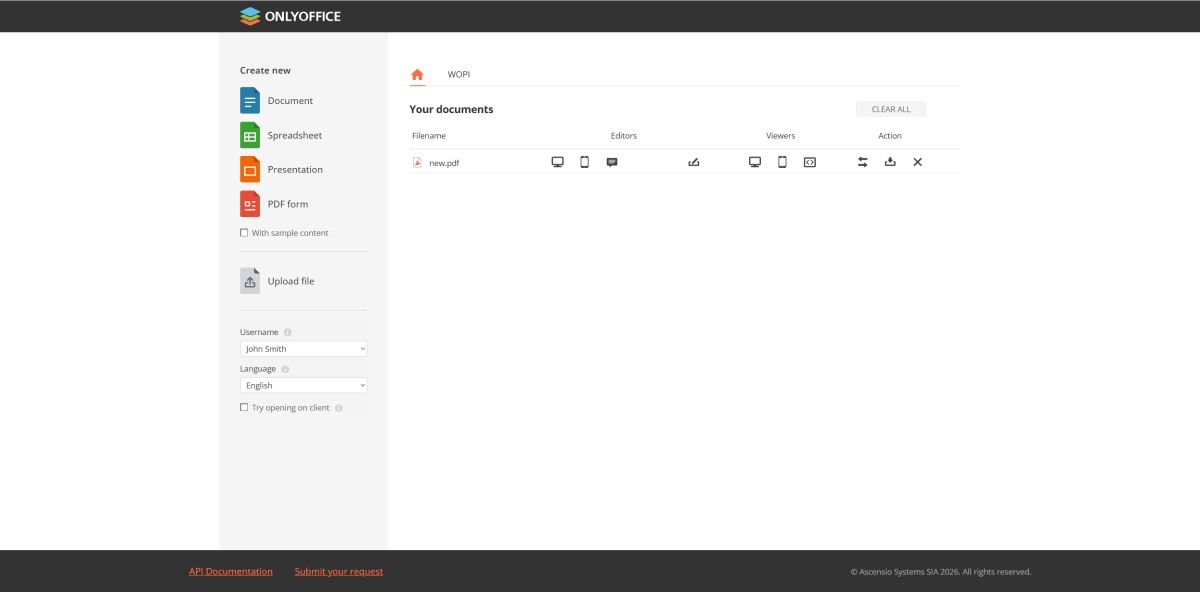Download the new.pdf file
Image resolution: width=1200 pixels, height=592 pixels.
890,162
